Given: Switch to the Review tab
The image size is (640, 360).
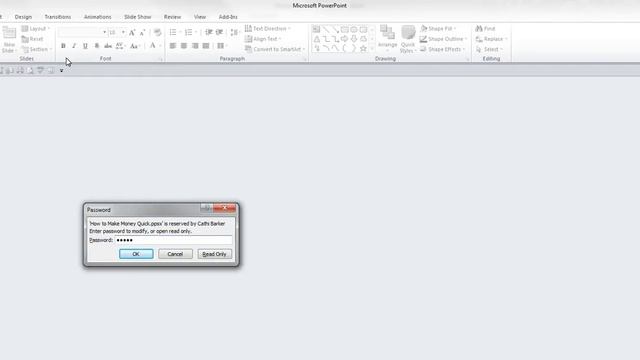Looking at the screenshot, I should pyautogui.click(x=172, y=17).
